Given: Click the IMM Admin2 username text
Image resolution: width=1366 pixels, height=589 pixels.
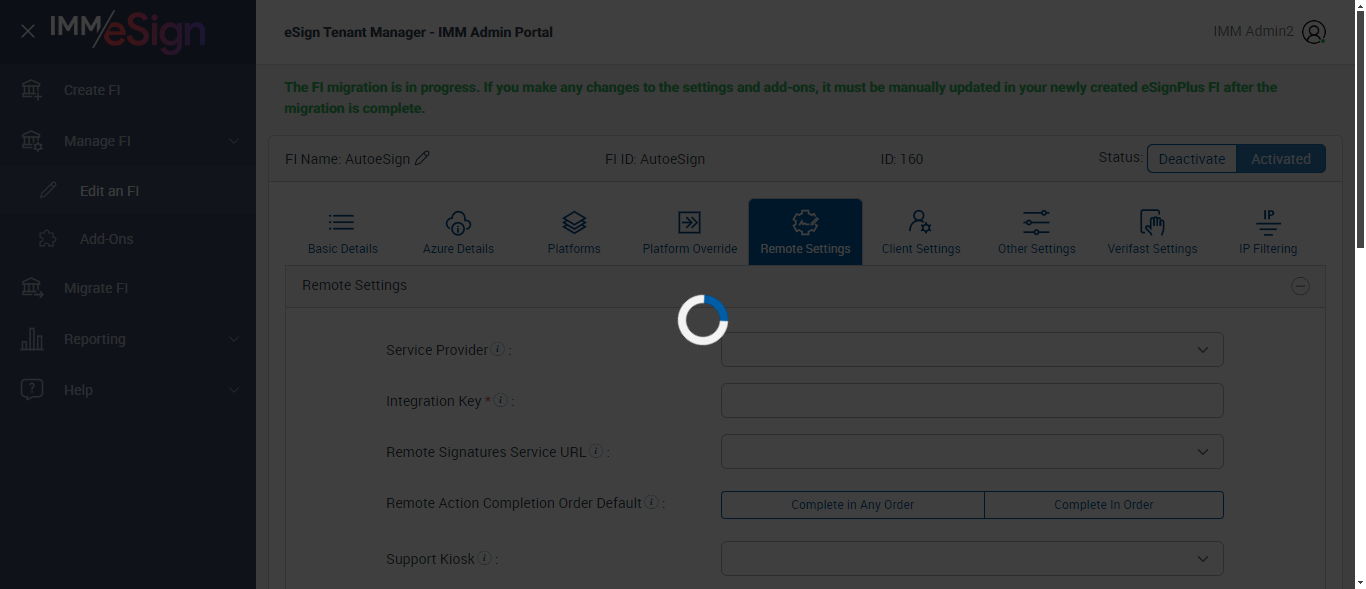Looking at the screenshot, I should pos(1254,31).
